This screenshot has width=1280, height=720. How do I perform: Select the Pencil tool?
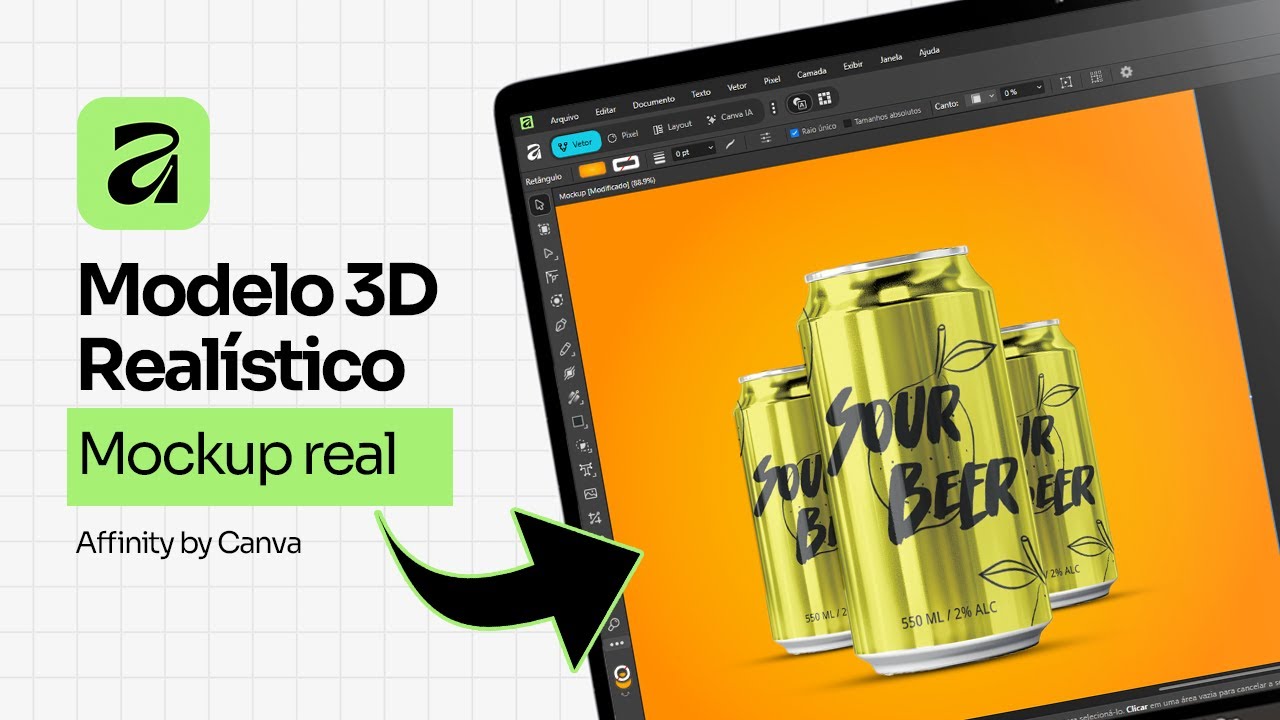pyautogui.click(x=564, y=349)
